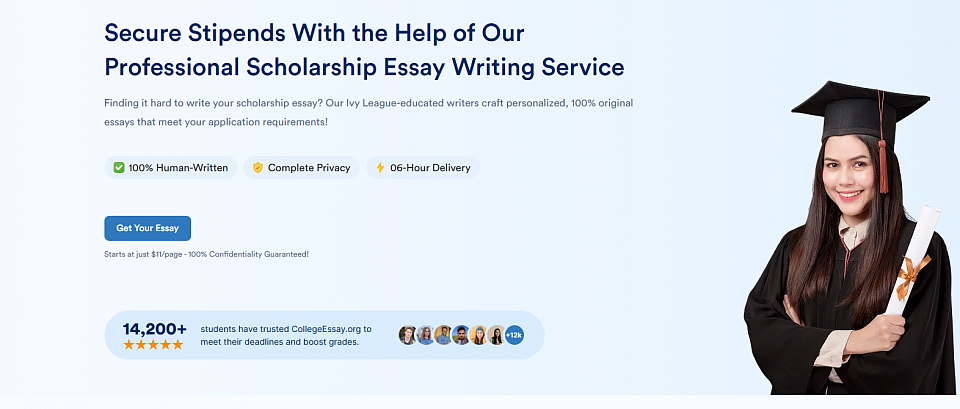Click the 14,200+ students count

(154, 328)
